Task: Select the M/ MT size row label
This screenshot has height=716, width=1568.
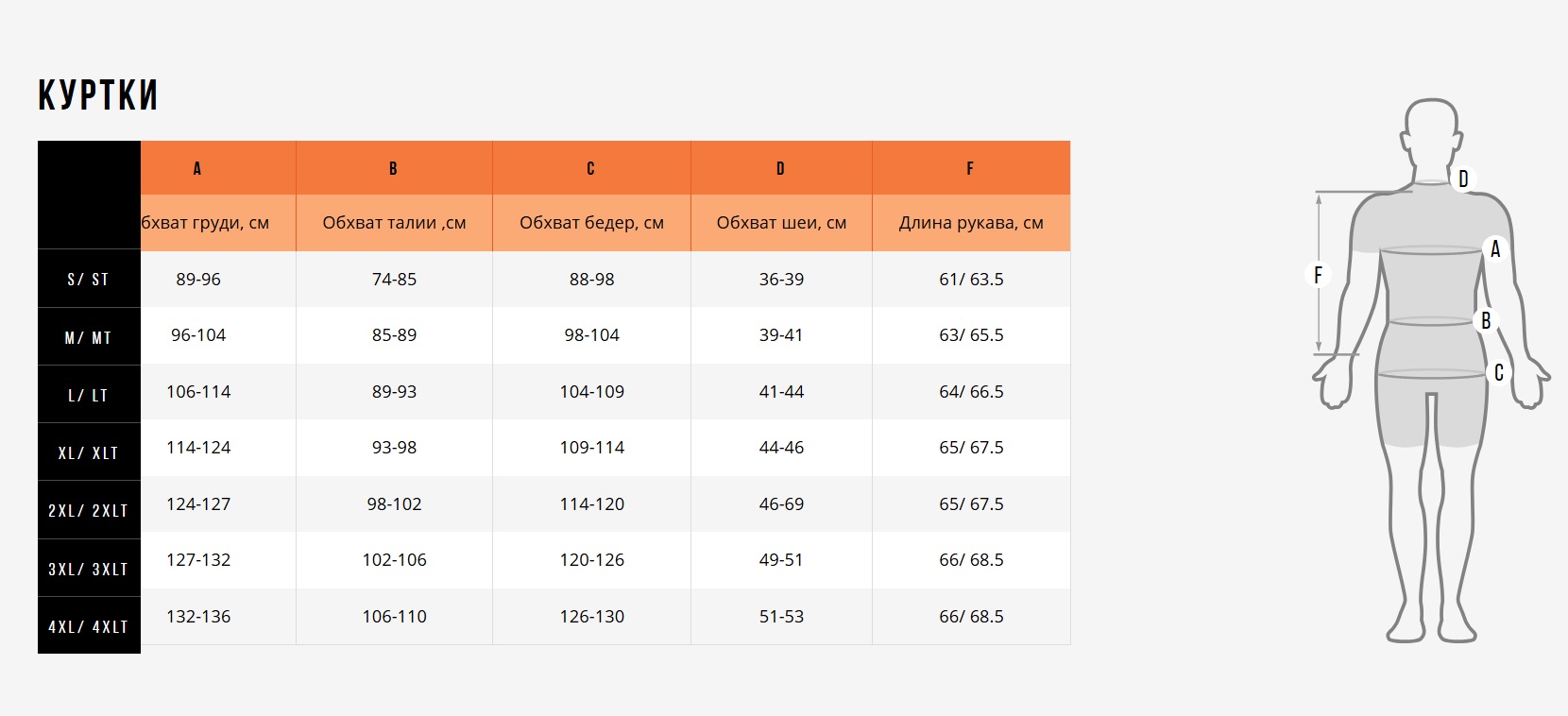Action: [x=89, y=337]
